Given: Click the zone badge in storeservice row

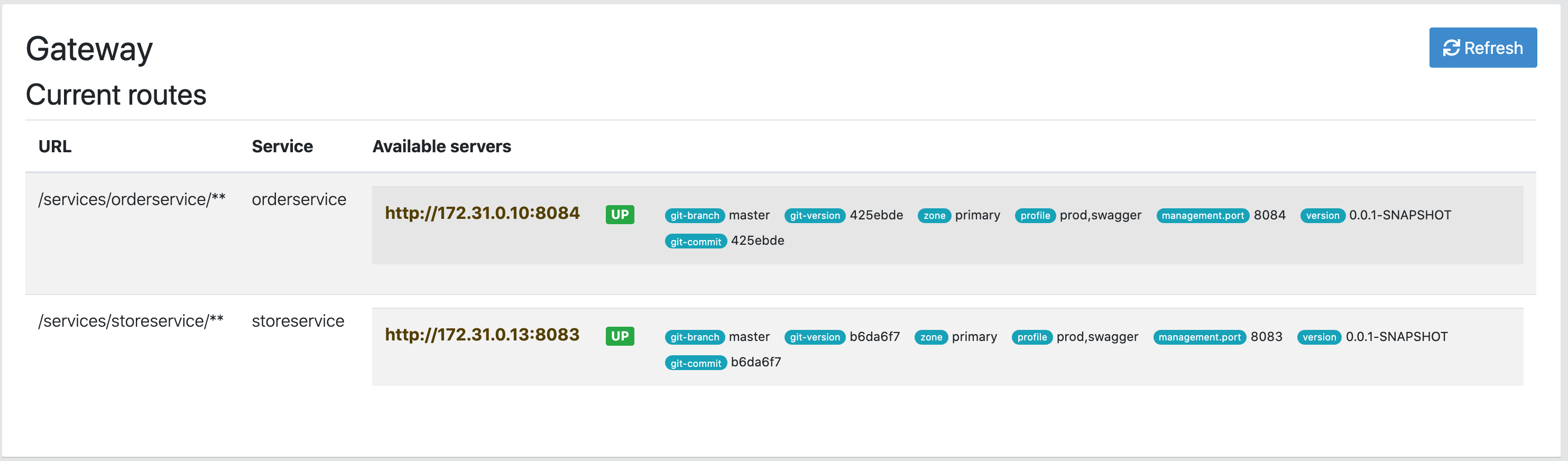Looking at the screenshot, I should coord(930,337).
